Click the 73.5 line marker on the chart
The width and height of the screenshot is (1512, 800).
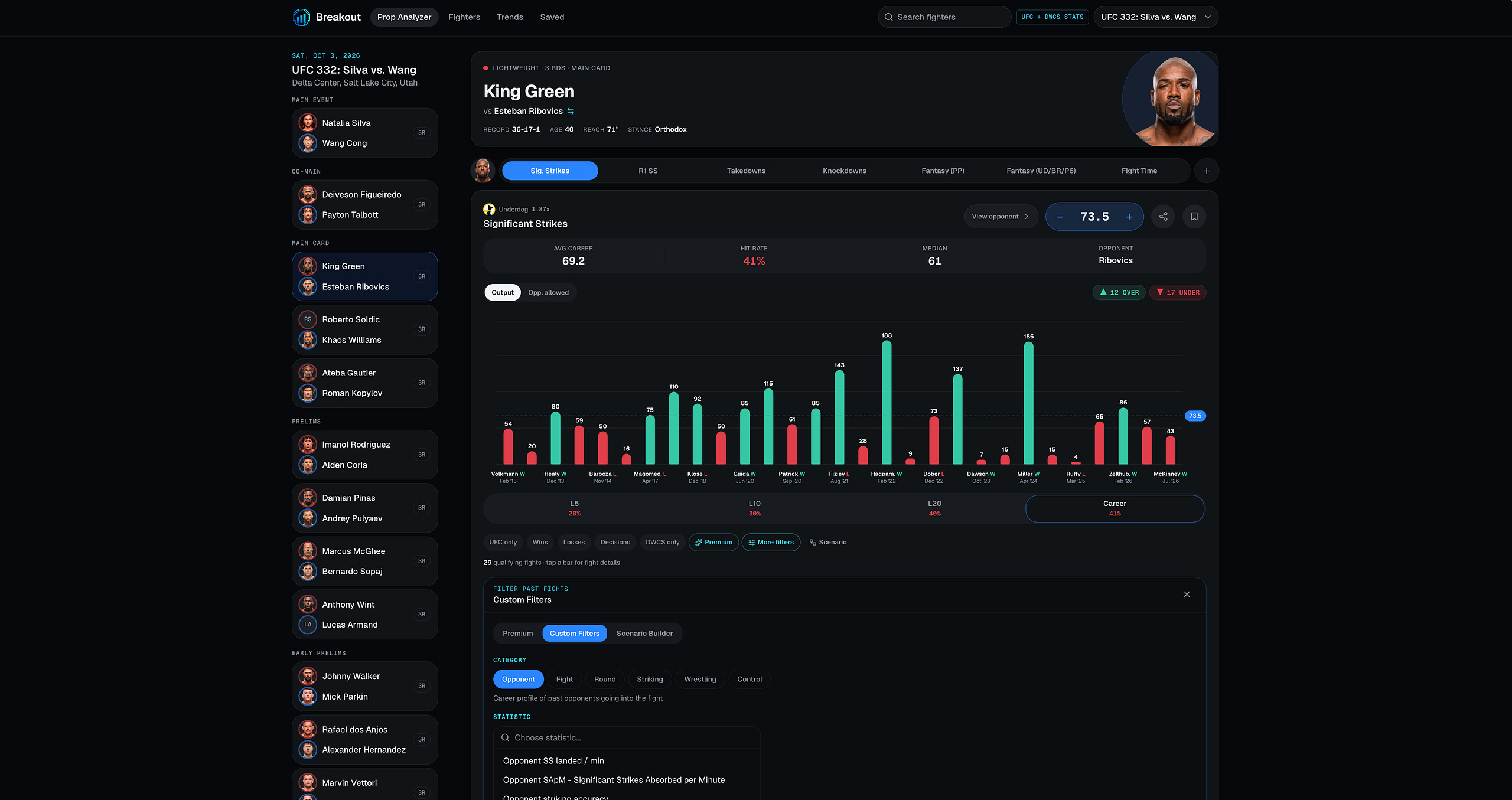point(1195,416)
